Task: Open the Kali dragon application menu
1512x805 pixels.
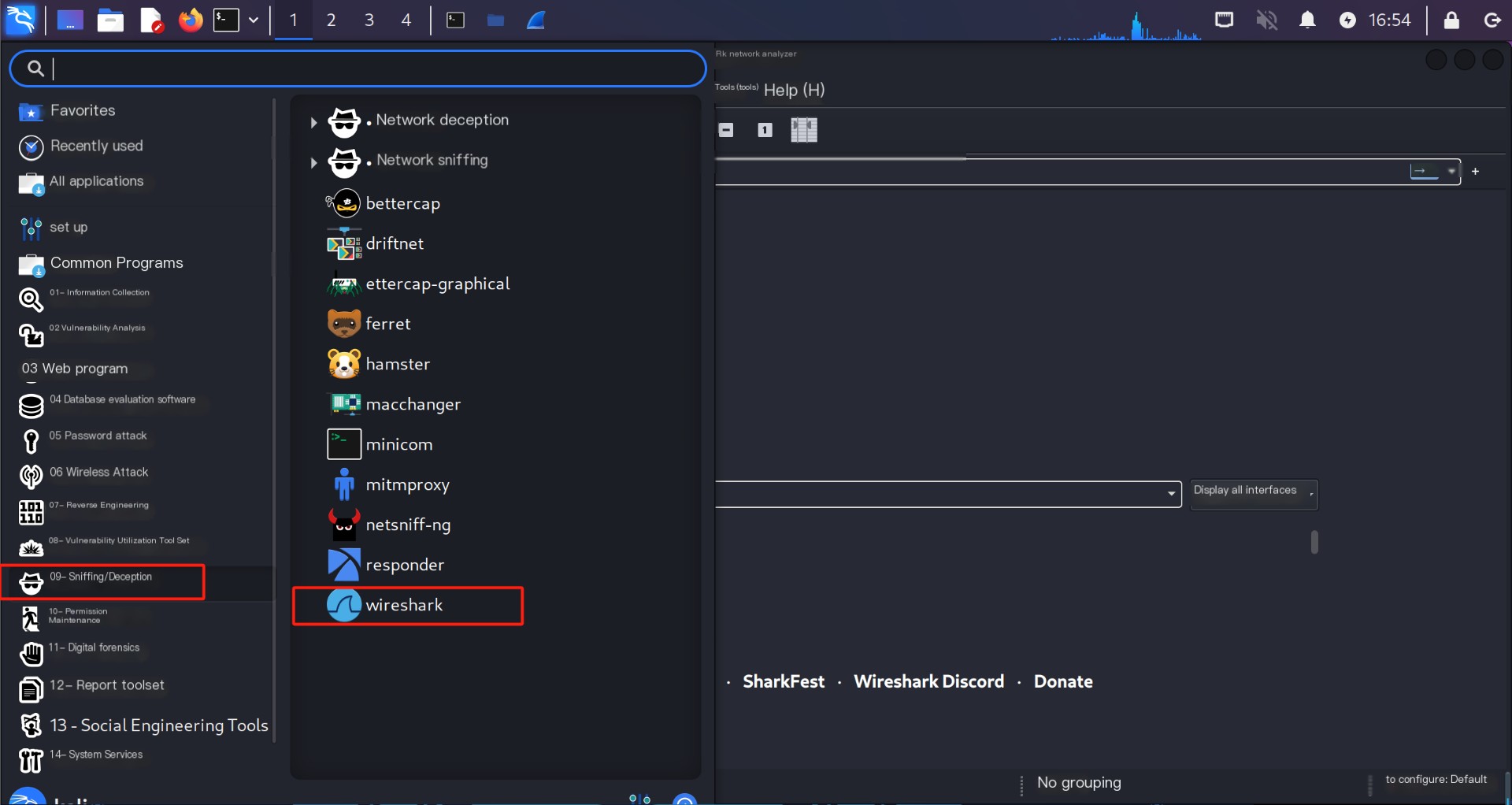Action: pyautogui.click(x=20, y=20)
